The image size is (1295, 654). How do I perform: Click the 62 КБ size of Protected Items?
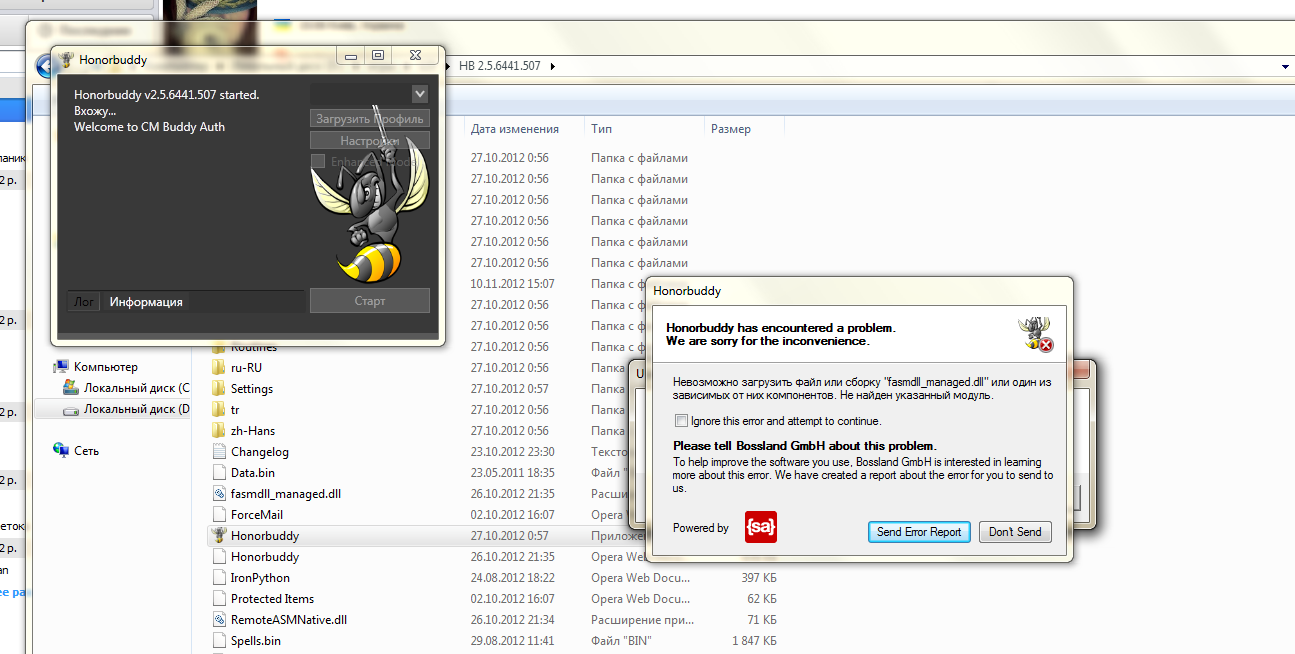coord(762,598)
